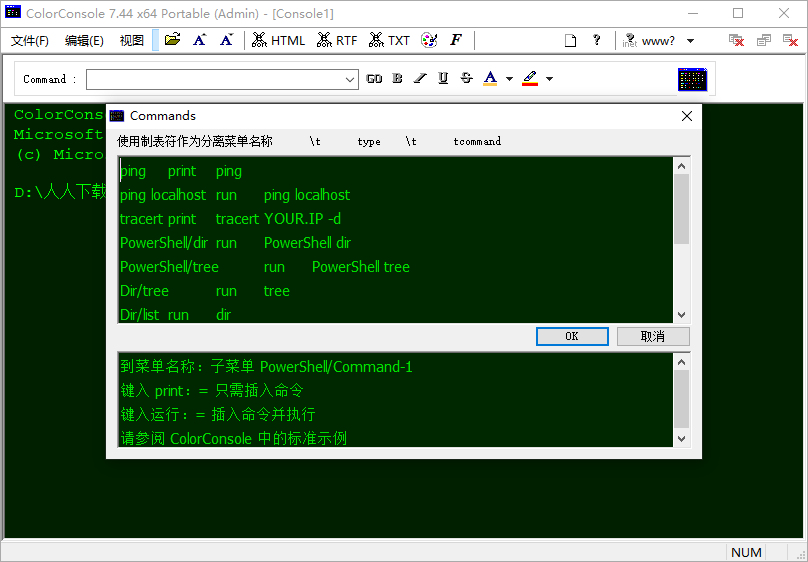
Task: Click the 'ping localhost run' line
Action: (x=235, y=195)
